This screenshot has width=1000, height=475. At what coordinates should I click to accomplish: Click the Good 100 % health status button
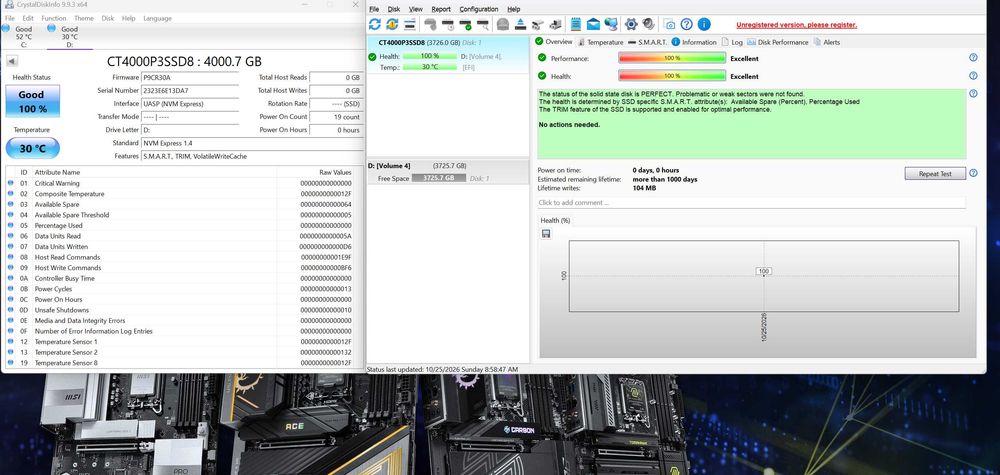click(33, 101)
